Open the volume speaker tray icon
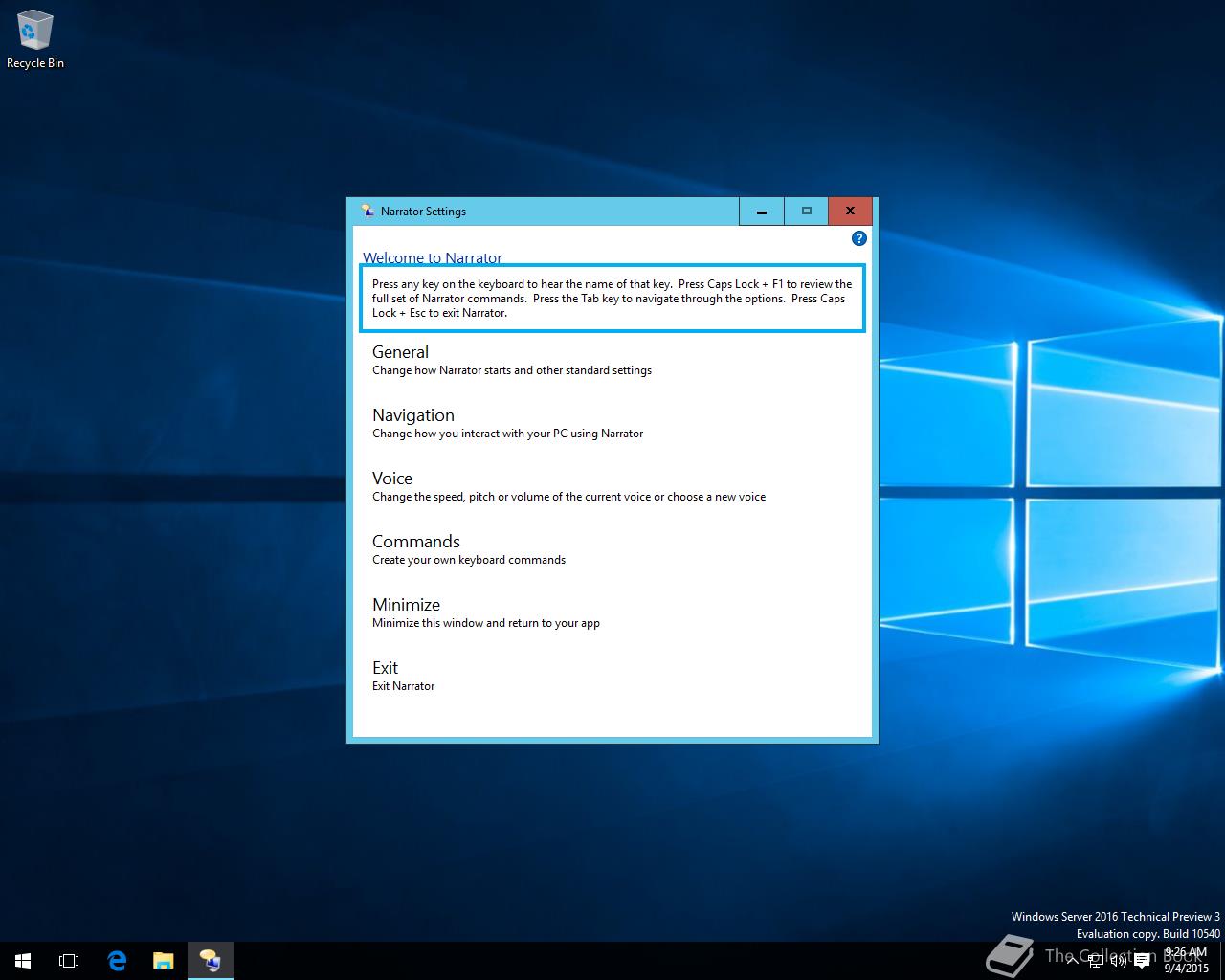Image resolution: width=1225 pixels, height=980 pixels. tap(1117, 961)
